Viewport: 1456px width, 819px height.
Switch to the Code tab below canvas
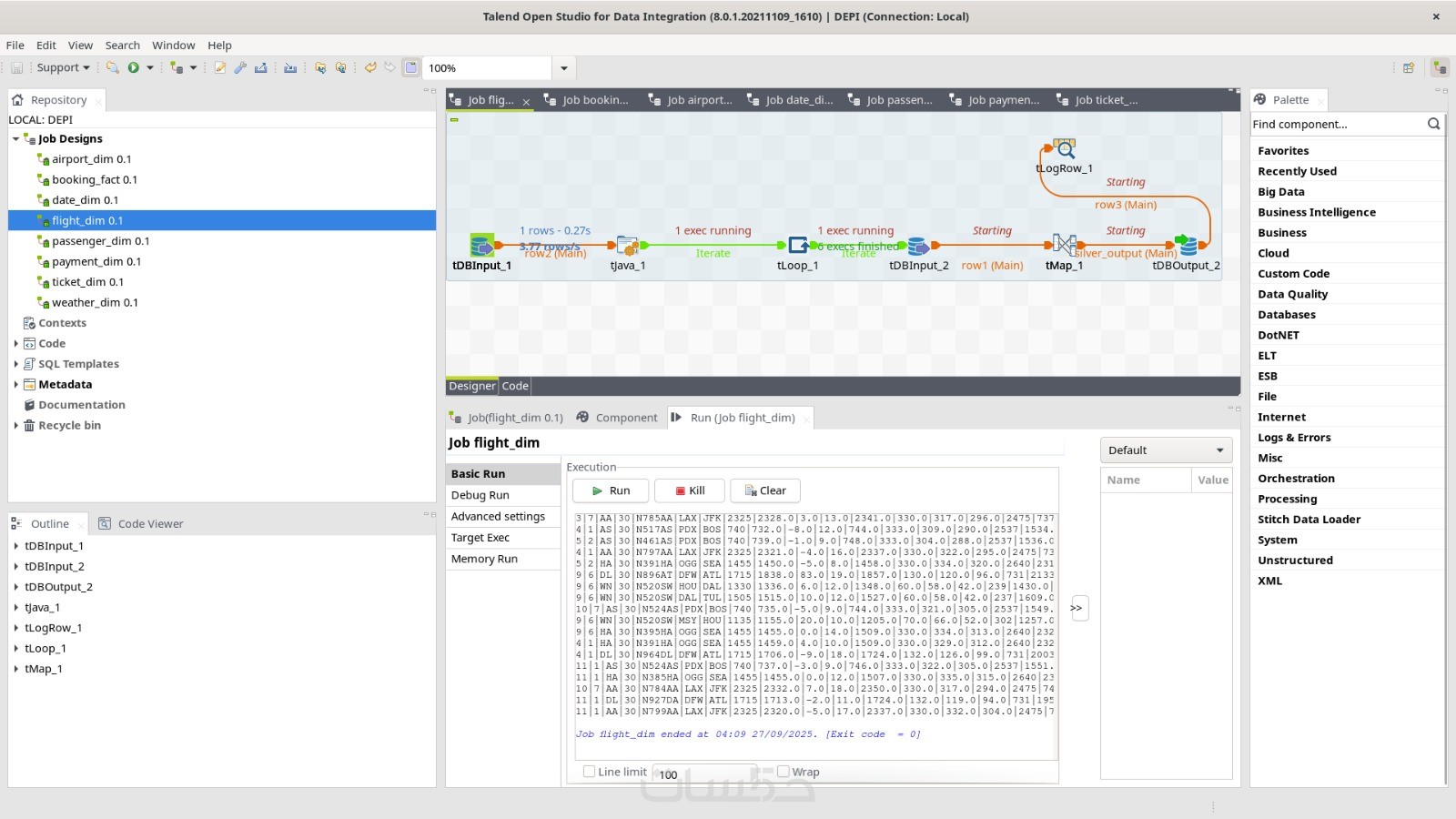point(515,386)
